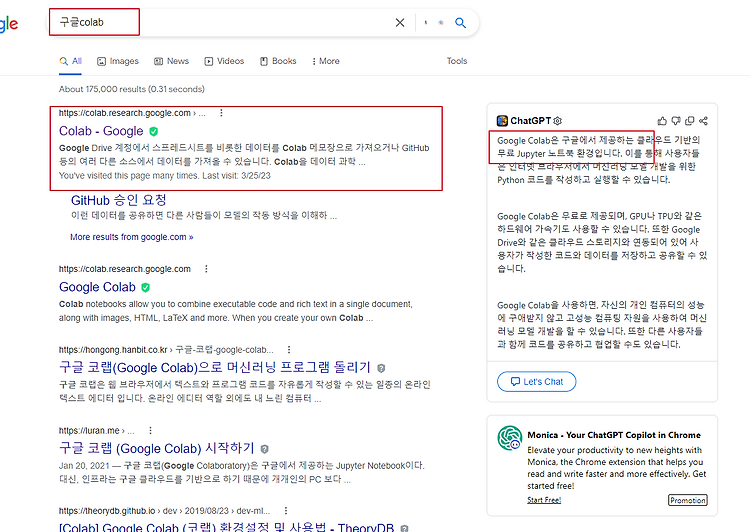Viewport: 750px width, 532px height.
Task: Click Start Free! in the Monica card
Action: click(544, 500)
